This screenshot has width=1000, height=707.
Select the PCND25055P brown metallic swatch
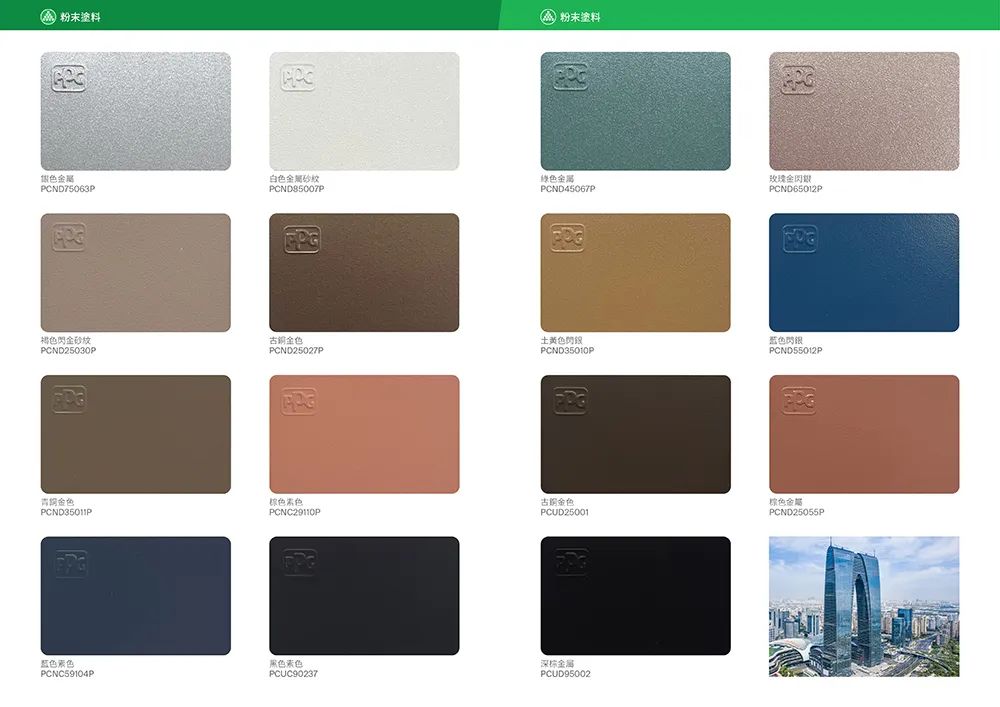[864, 434]
